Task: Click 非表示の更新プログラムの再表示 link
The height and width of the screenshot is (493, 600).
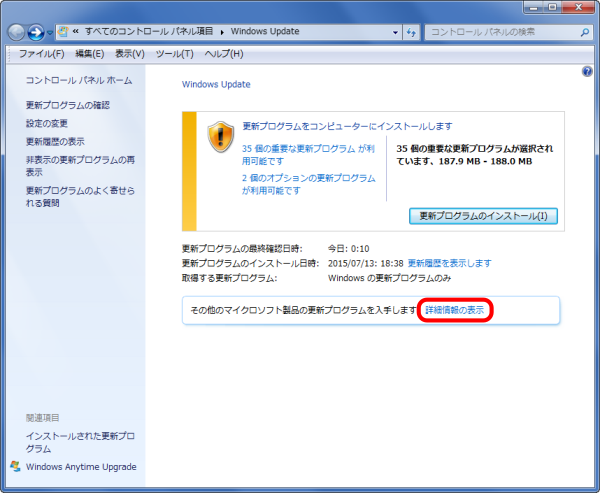Action: [80, 166]
